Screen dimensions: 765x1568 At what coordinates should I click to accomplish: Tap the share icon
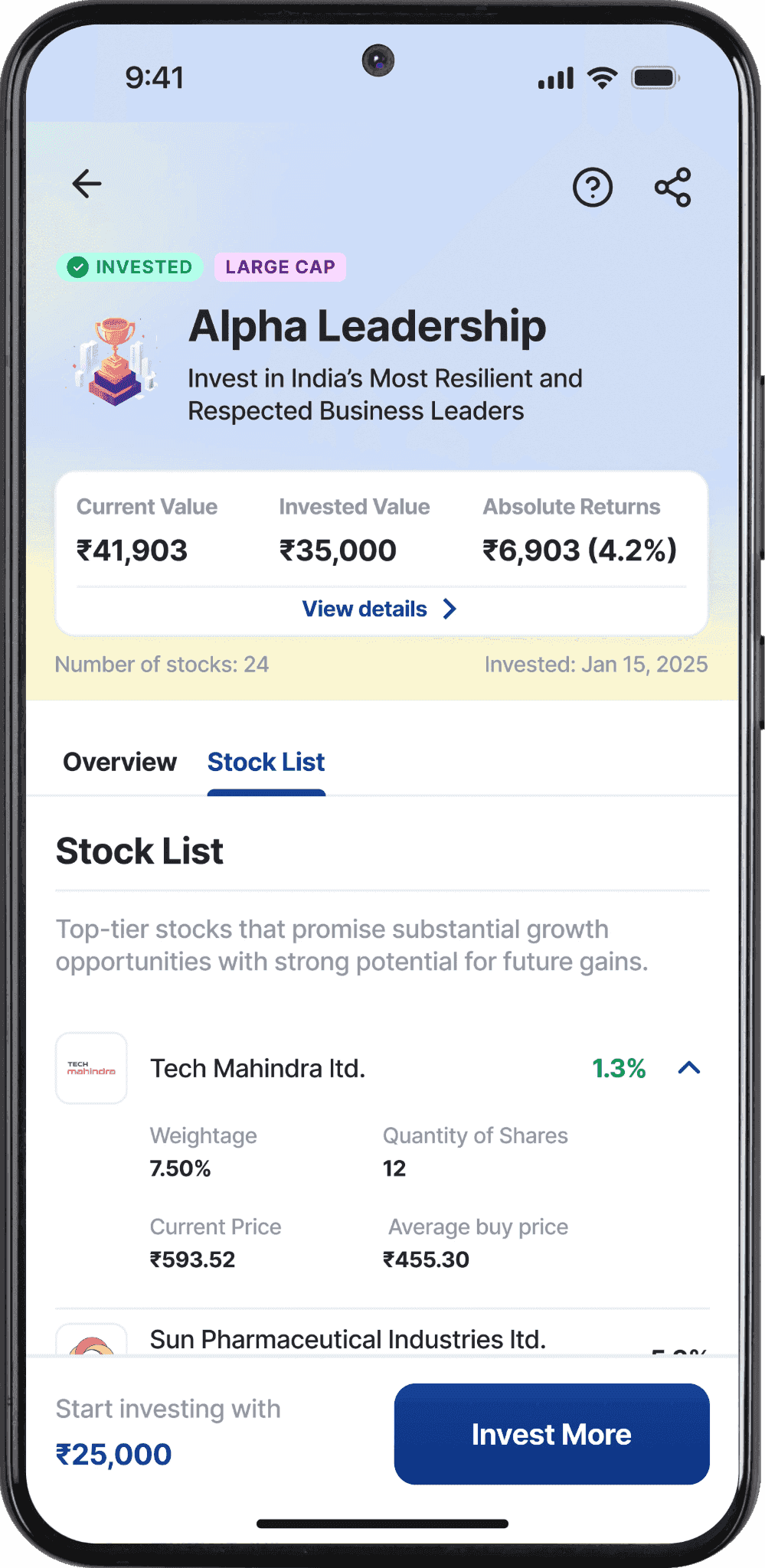click(673, 188)
